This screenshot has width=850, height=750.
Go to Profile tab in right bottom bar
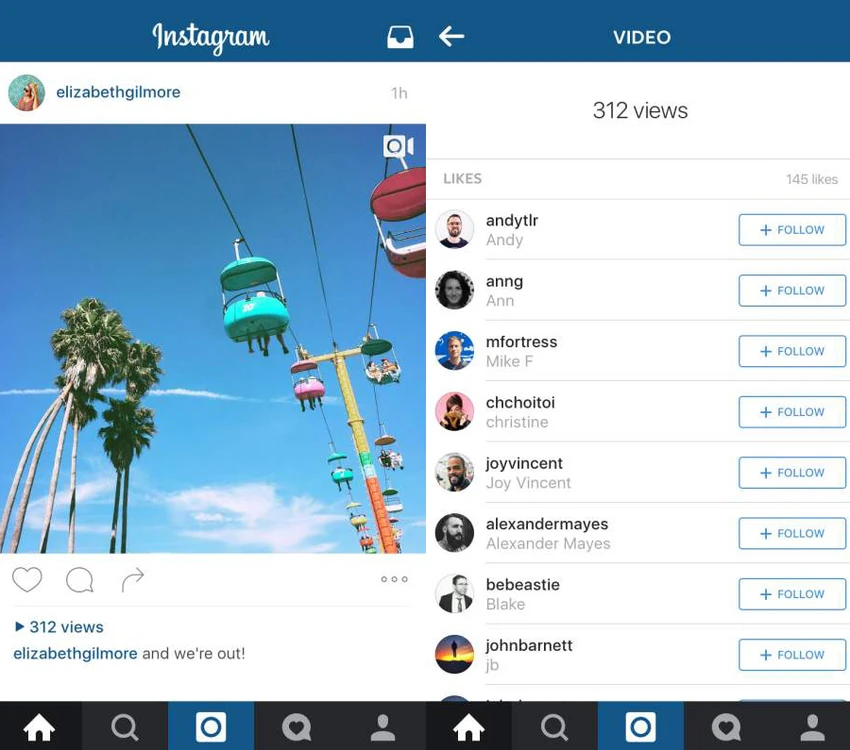(813, 726)
